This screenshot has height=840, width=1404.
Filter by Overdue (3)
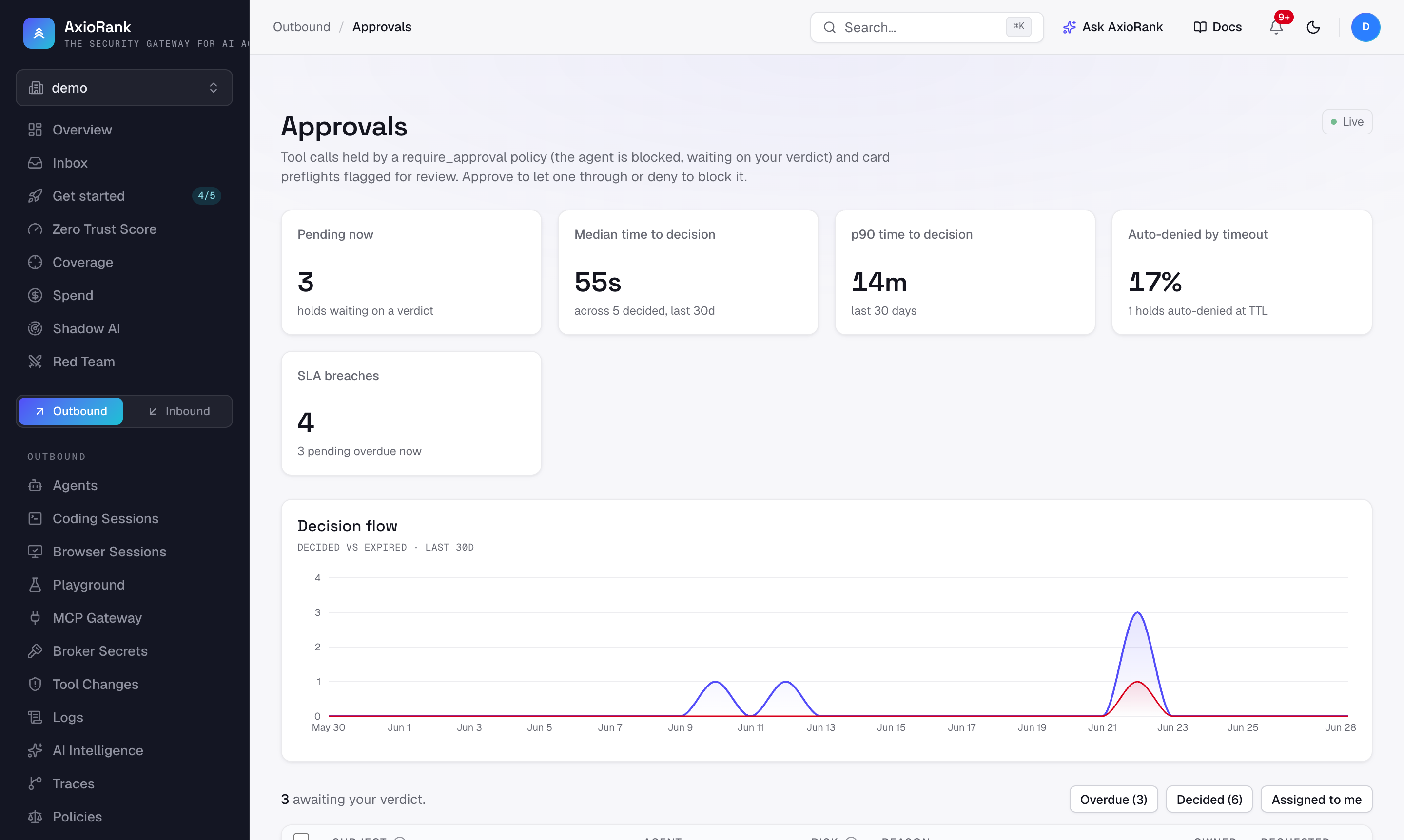coord(1113,799)
